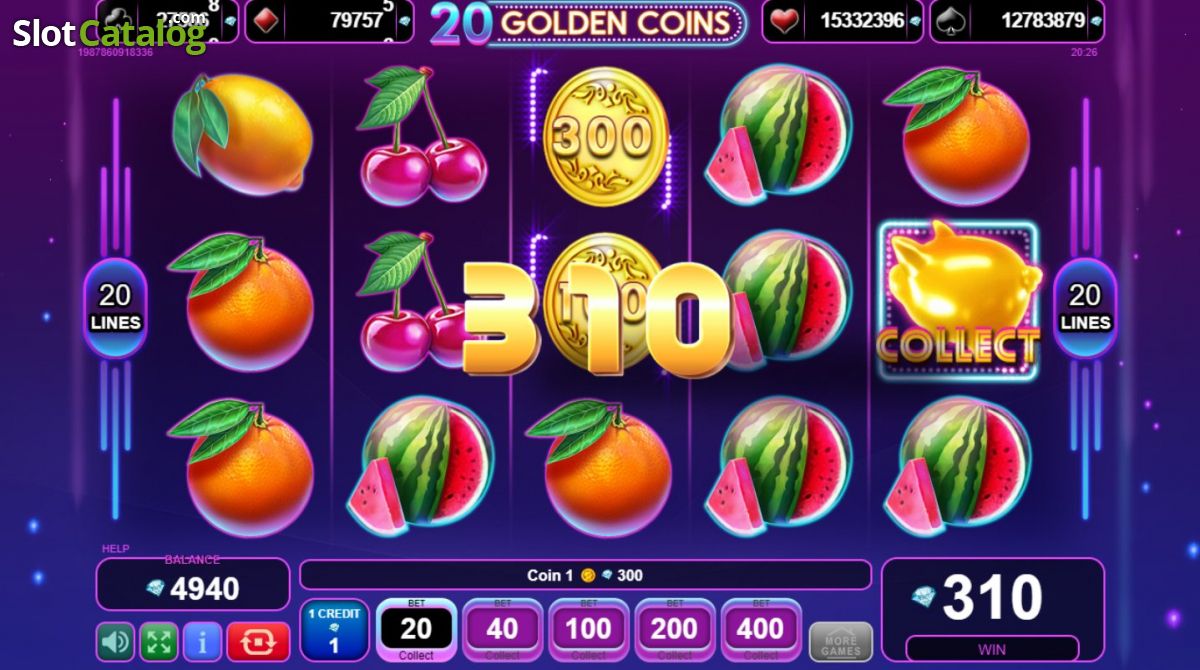
Task: Click the 300 golden coin symbol
Action: (605, 136)
